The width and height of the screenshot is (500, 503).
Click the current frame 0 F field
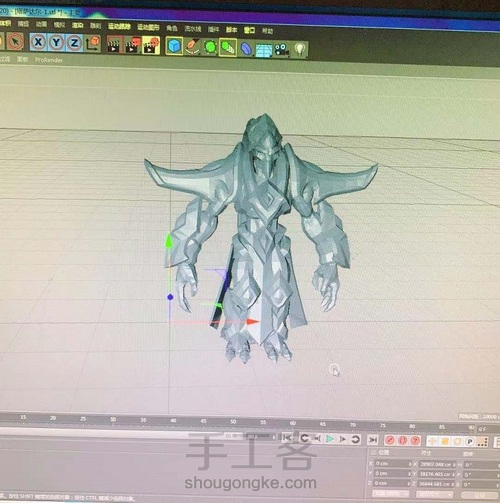[489, 429]
